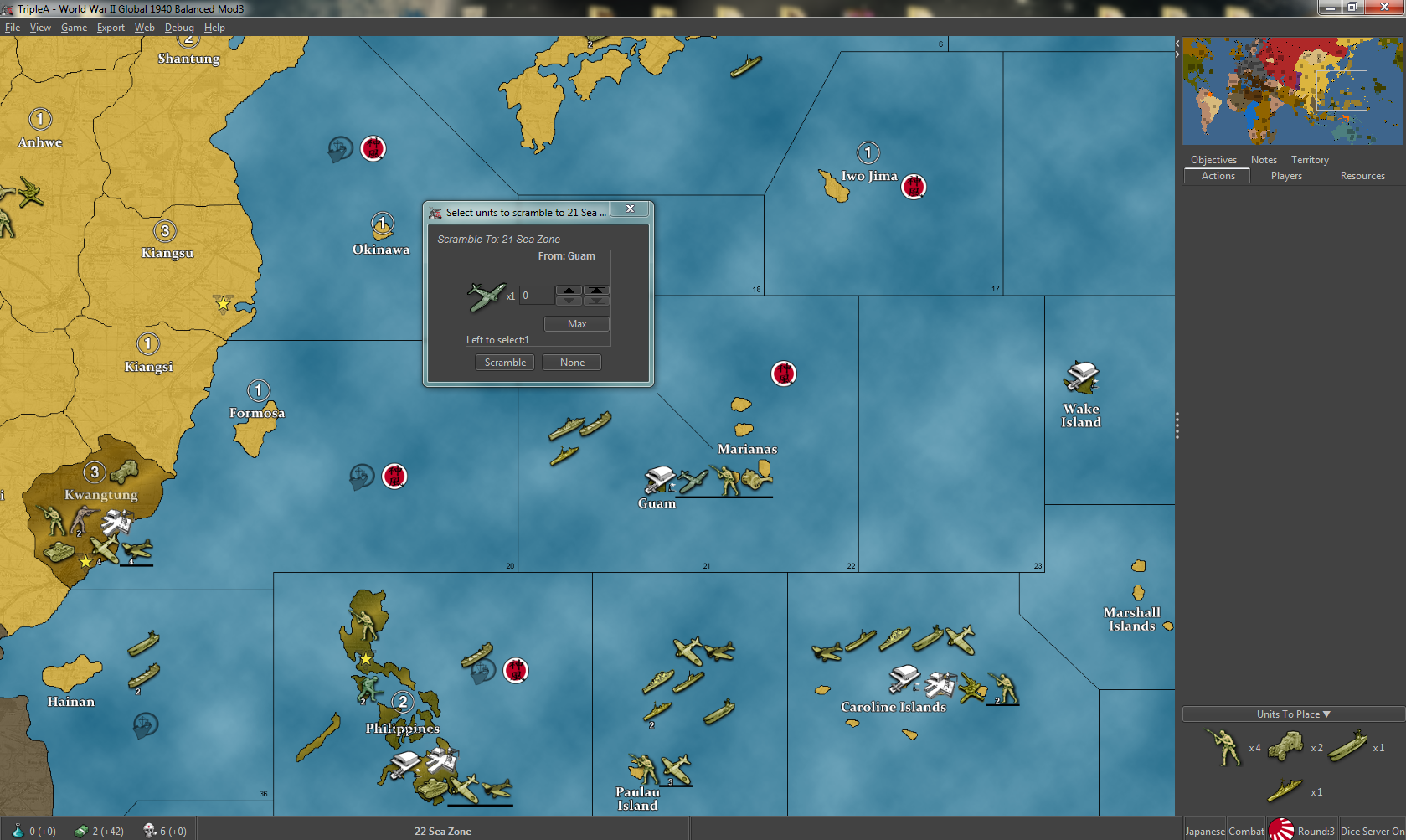Screen dimensions: 1406x840
Task: Open the Players tab
Action: coord(1286,176)
